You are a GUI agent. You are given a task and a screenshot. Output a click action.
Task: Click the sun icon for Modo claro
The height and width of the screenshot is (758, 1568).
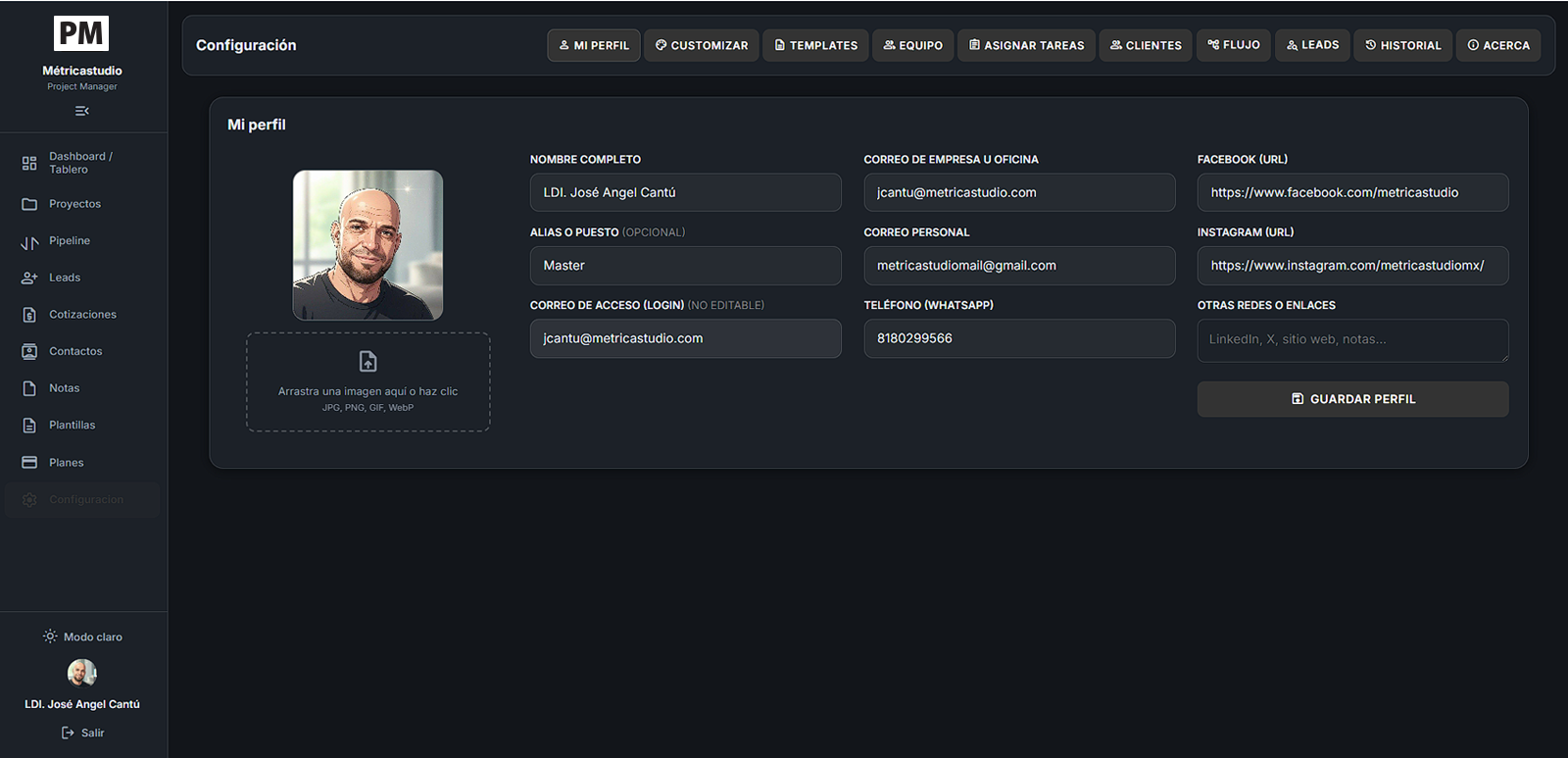[50, 636]
